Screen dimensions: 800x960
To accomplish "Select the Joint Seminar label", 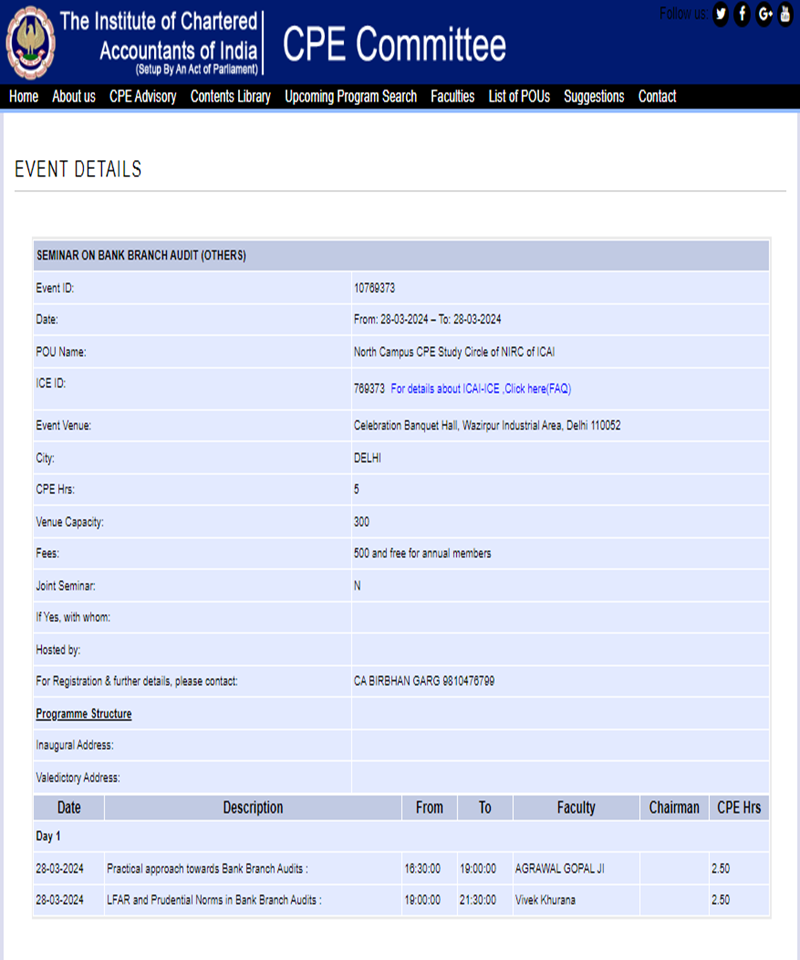I will tap(65, 586).
